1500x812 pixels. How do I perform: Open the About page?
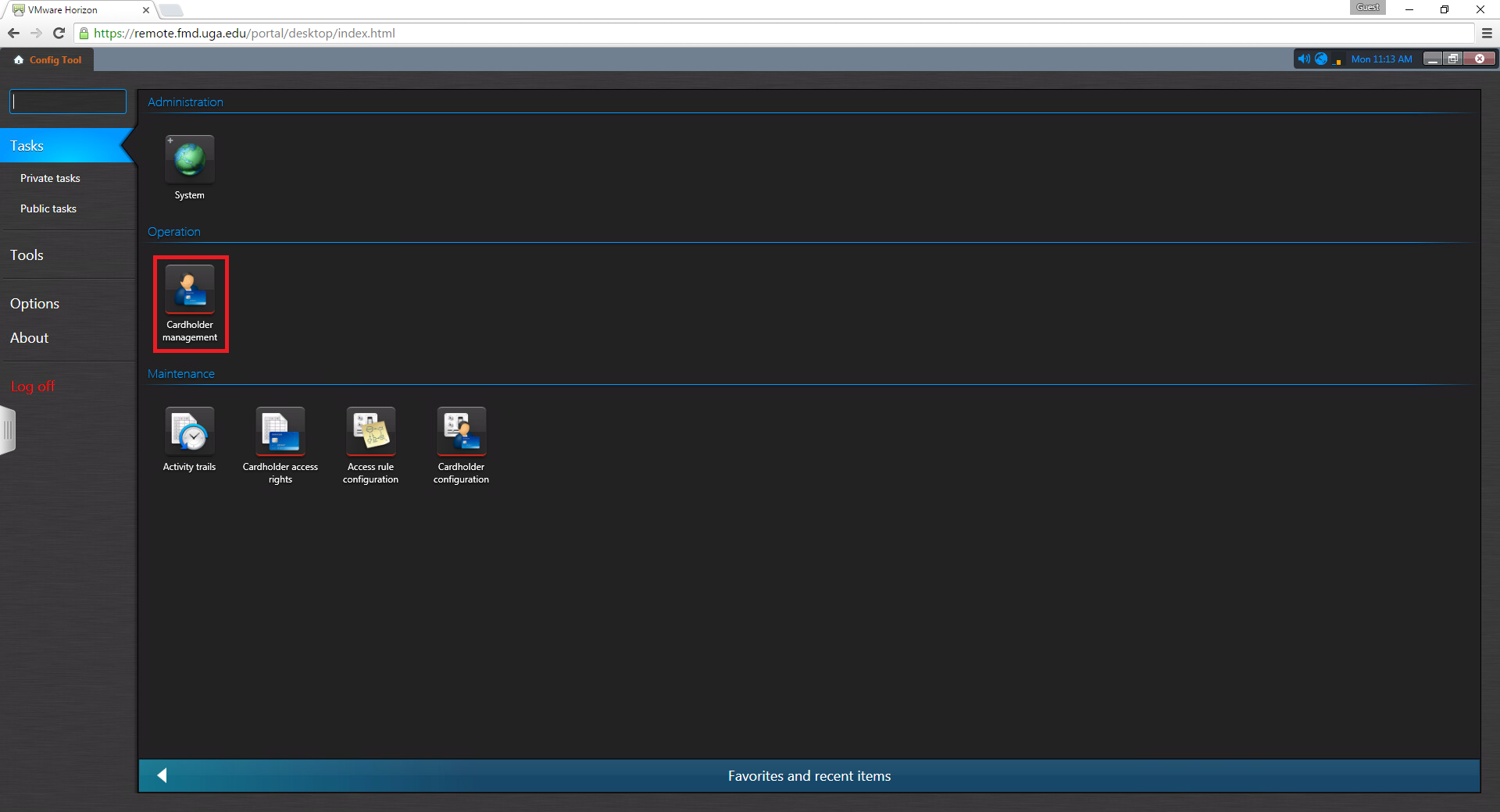coord(29,338)
